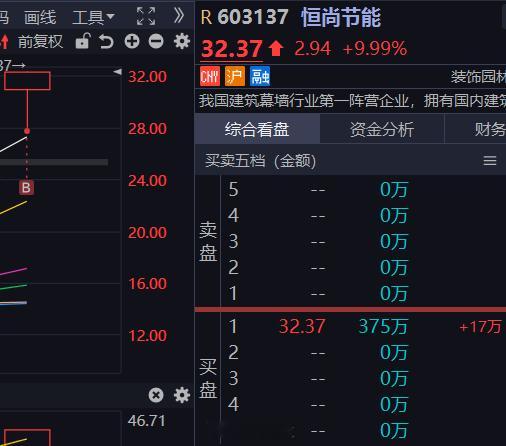Image resolution: width=506 pixels, height=446 pixels.
Task: Click the company description text line
Action: 352,101
